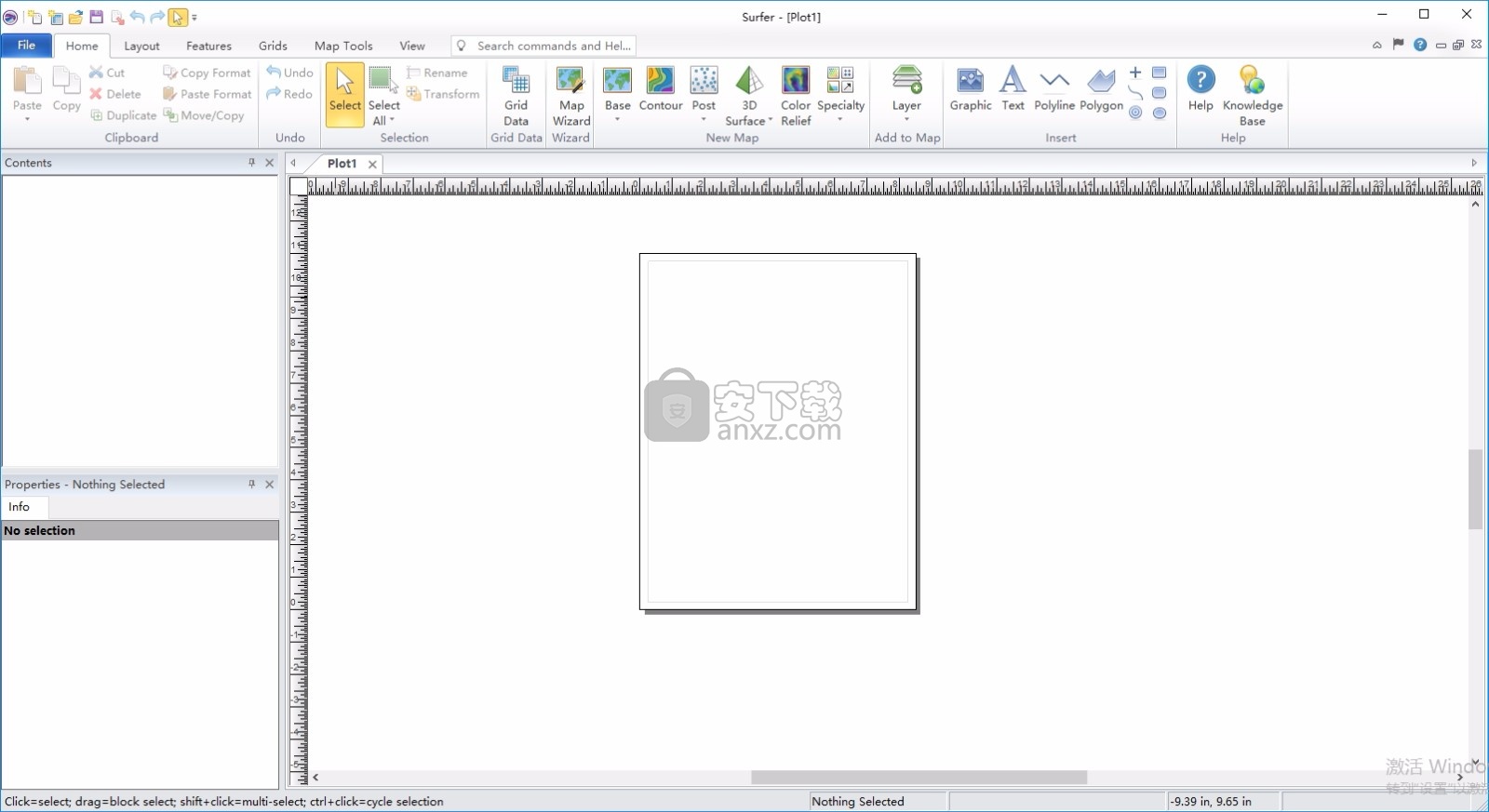Close the Properties panel
This screenshot has width=1489, height=812.
(x=270, y=484)
